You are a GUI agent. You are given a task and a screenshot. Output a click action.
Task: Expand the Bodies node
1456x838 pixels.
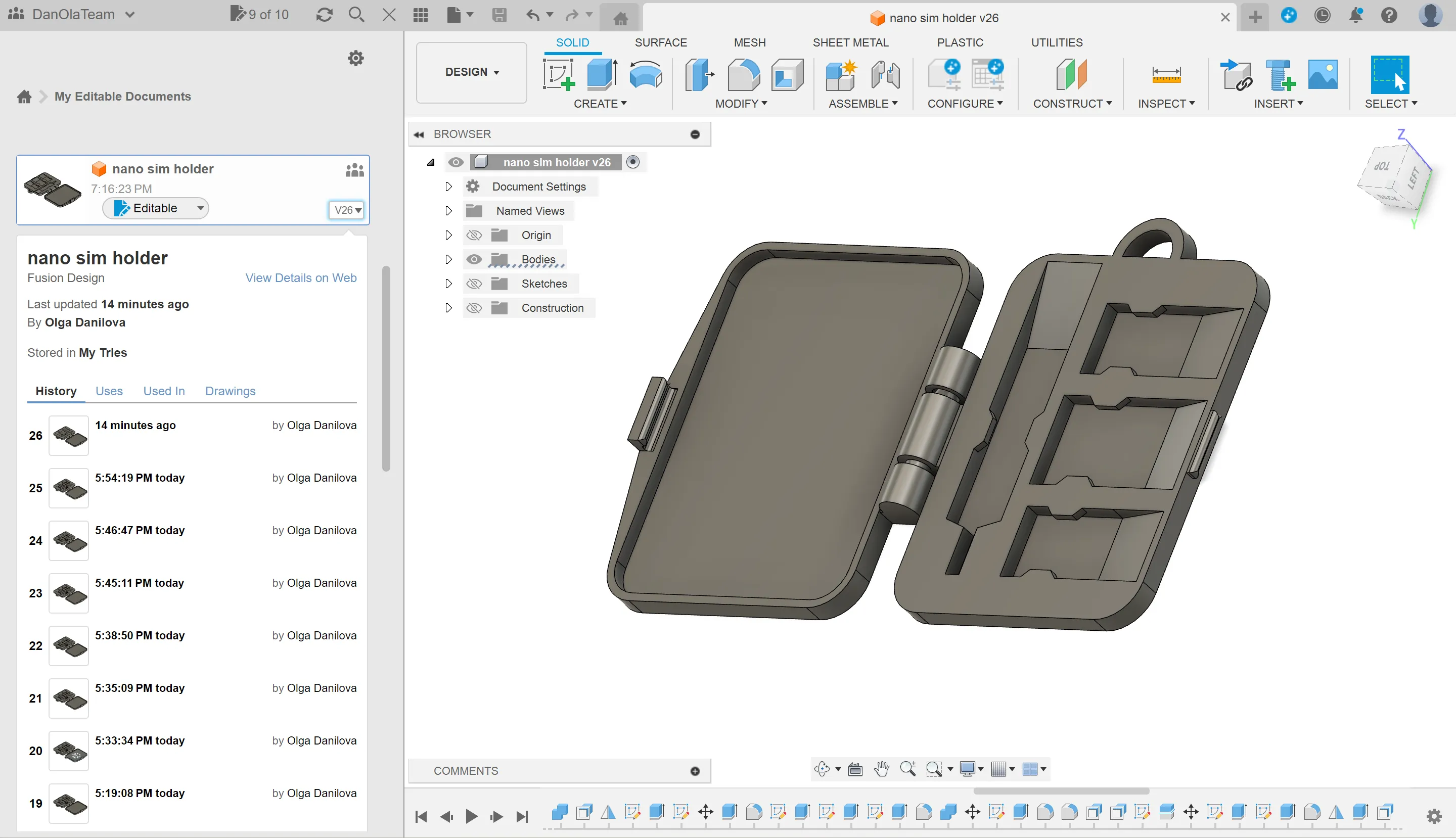[x=448, y=260]
